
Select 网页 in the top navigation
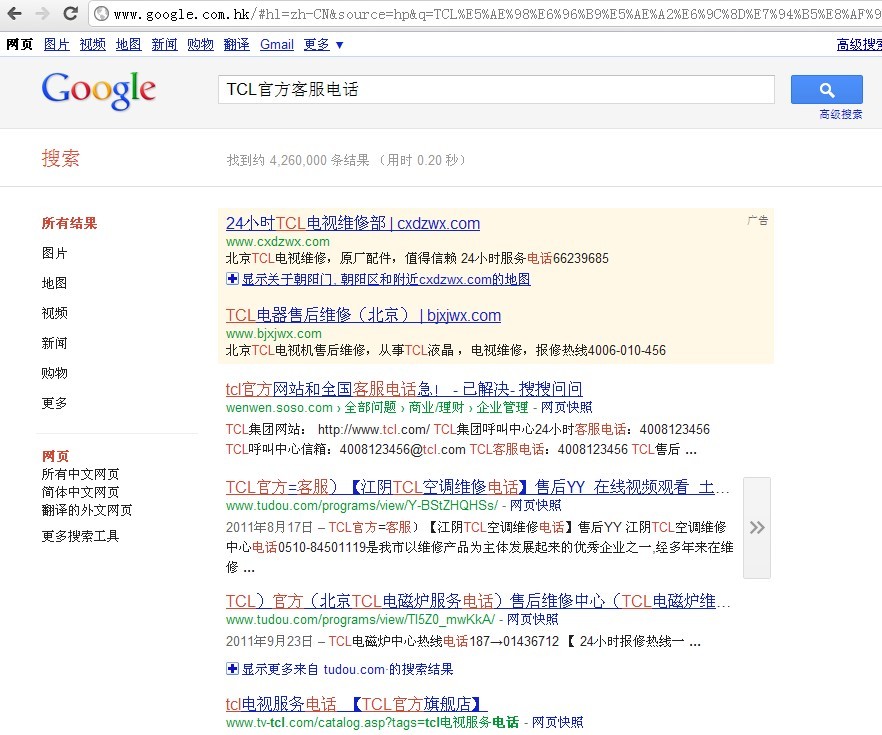[20, 44]
